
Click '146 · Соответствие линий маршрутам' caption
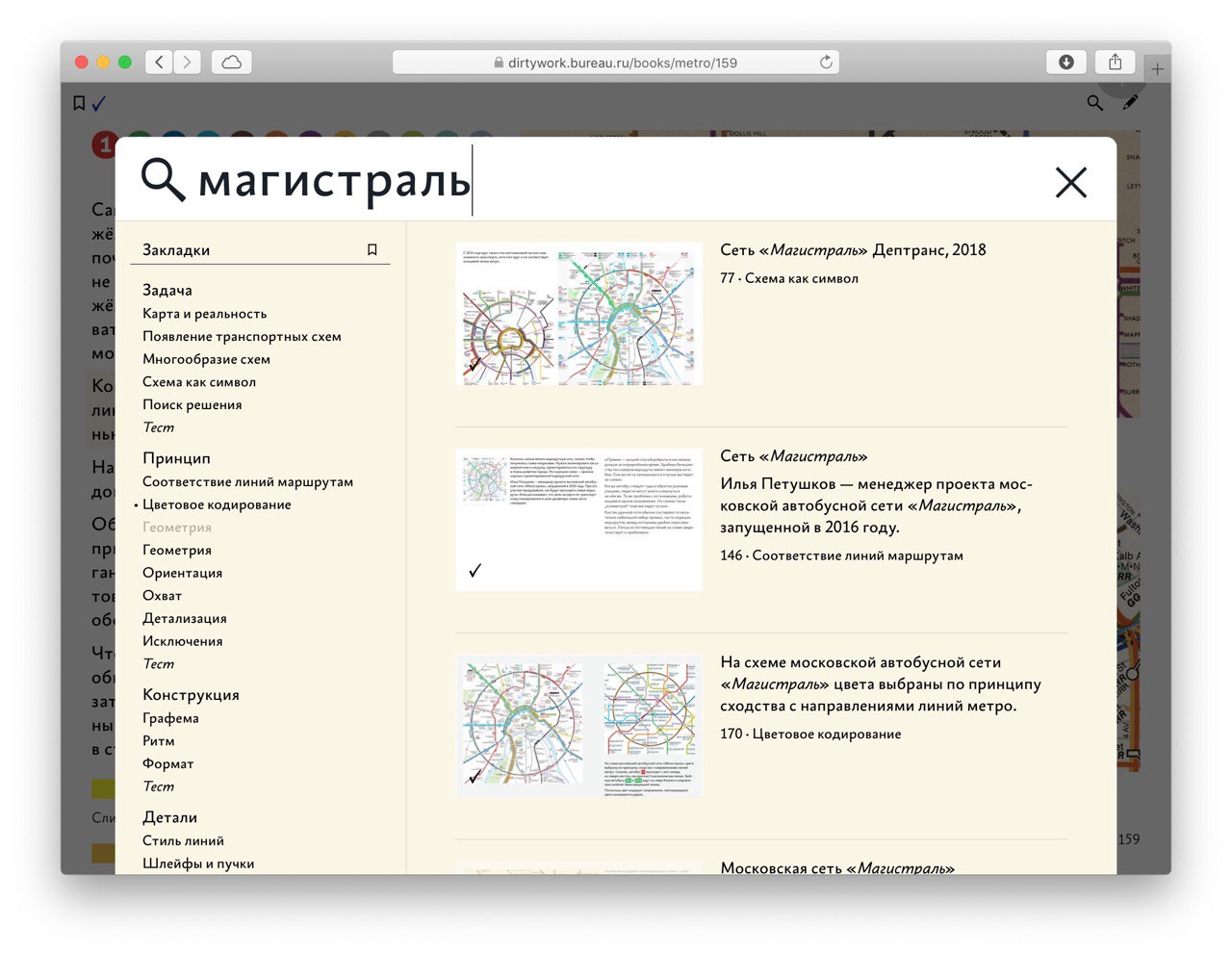[x=841, y=555]
